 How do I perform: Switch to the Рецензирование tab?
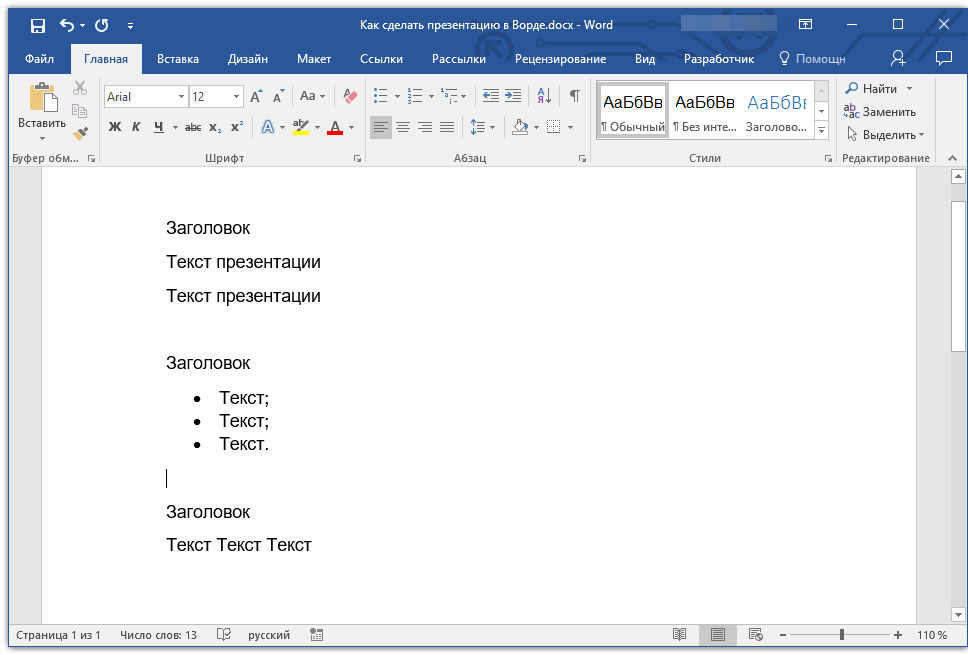pyautogui.click(x=560, y=59)
